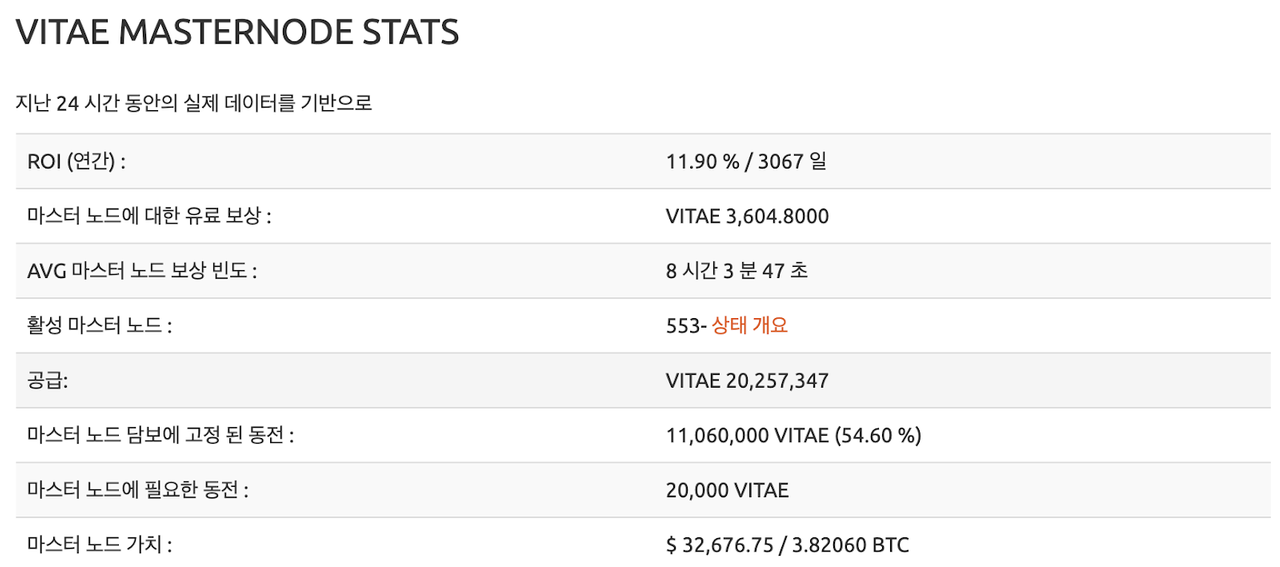The width and height of the screenshot is (1280, 567).
Task: Select the 마스터 노드 가치 row label
Action: [100, 545]
